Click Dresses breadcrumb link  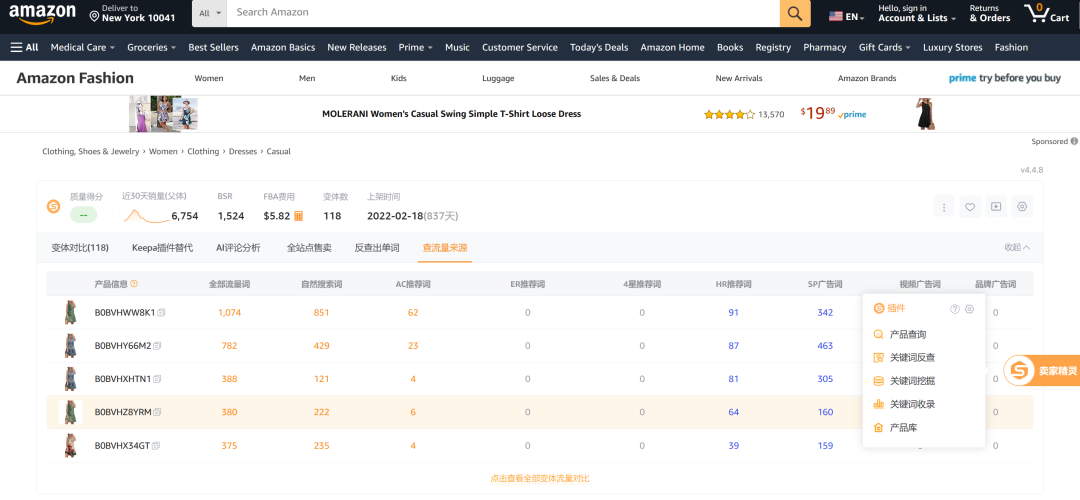coord(242,152)
